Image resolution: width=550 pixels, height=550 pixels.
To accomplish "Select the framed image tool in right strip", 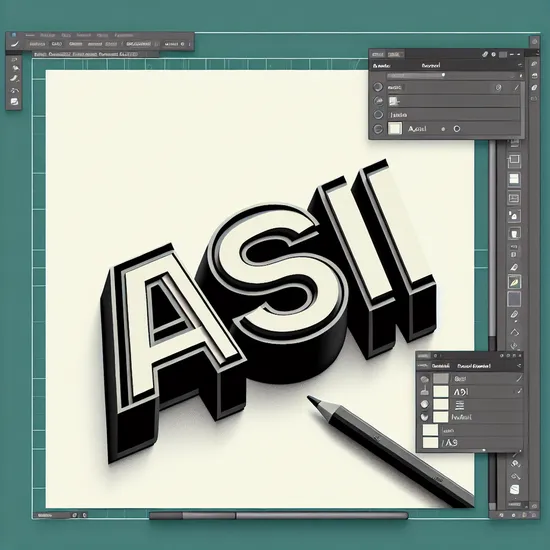I will (514, 198).
